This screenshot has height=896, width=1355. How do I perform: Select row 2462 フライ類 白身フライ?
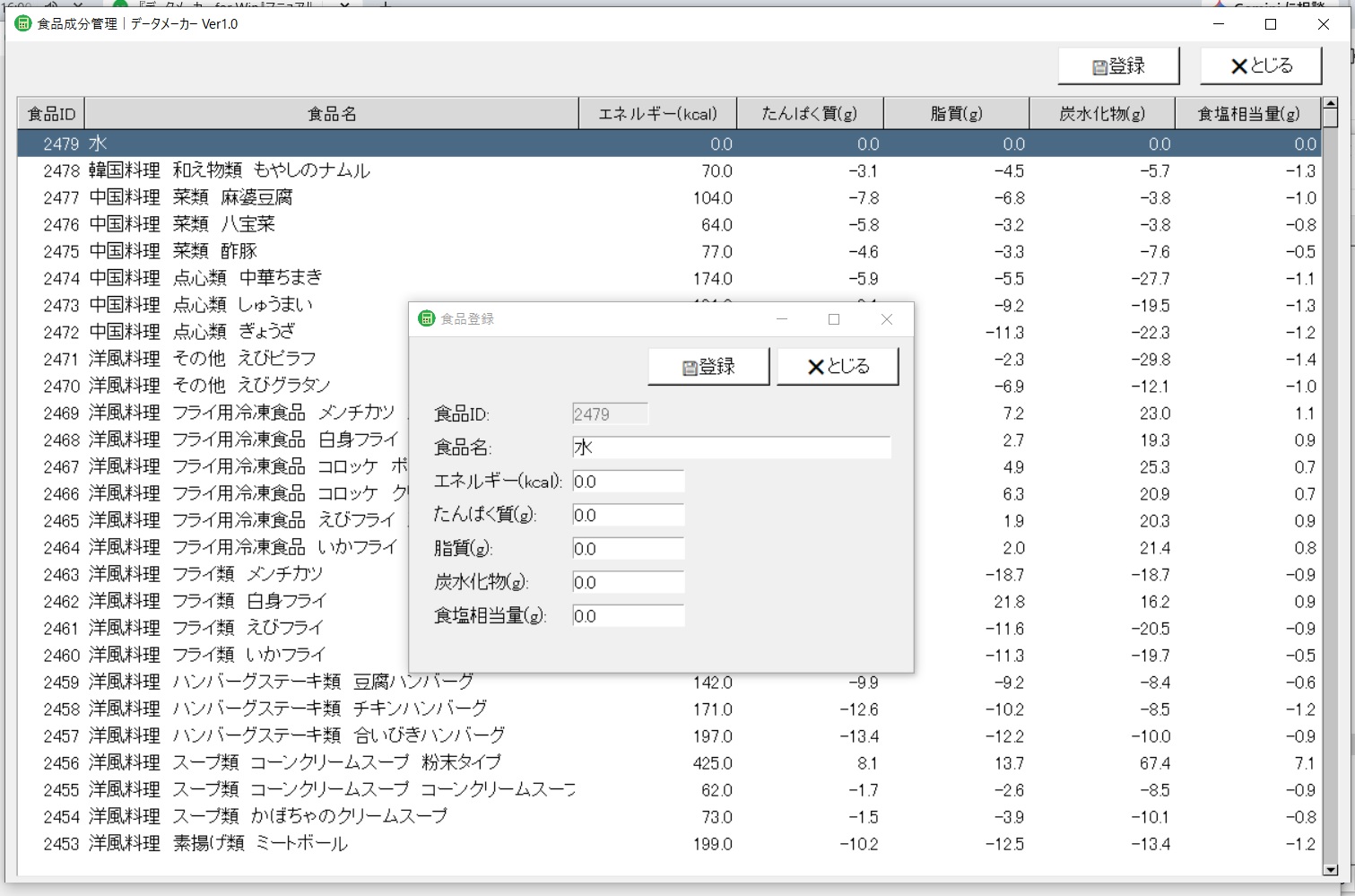click(x=213, y=601)
